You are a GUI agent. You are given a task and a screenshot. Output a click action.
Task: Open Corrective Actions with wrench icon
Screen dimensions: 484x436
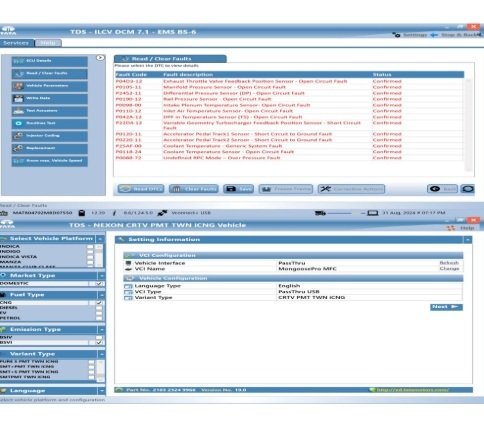tap(351, 189)
